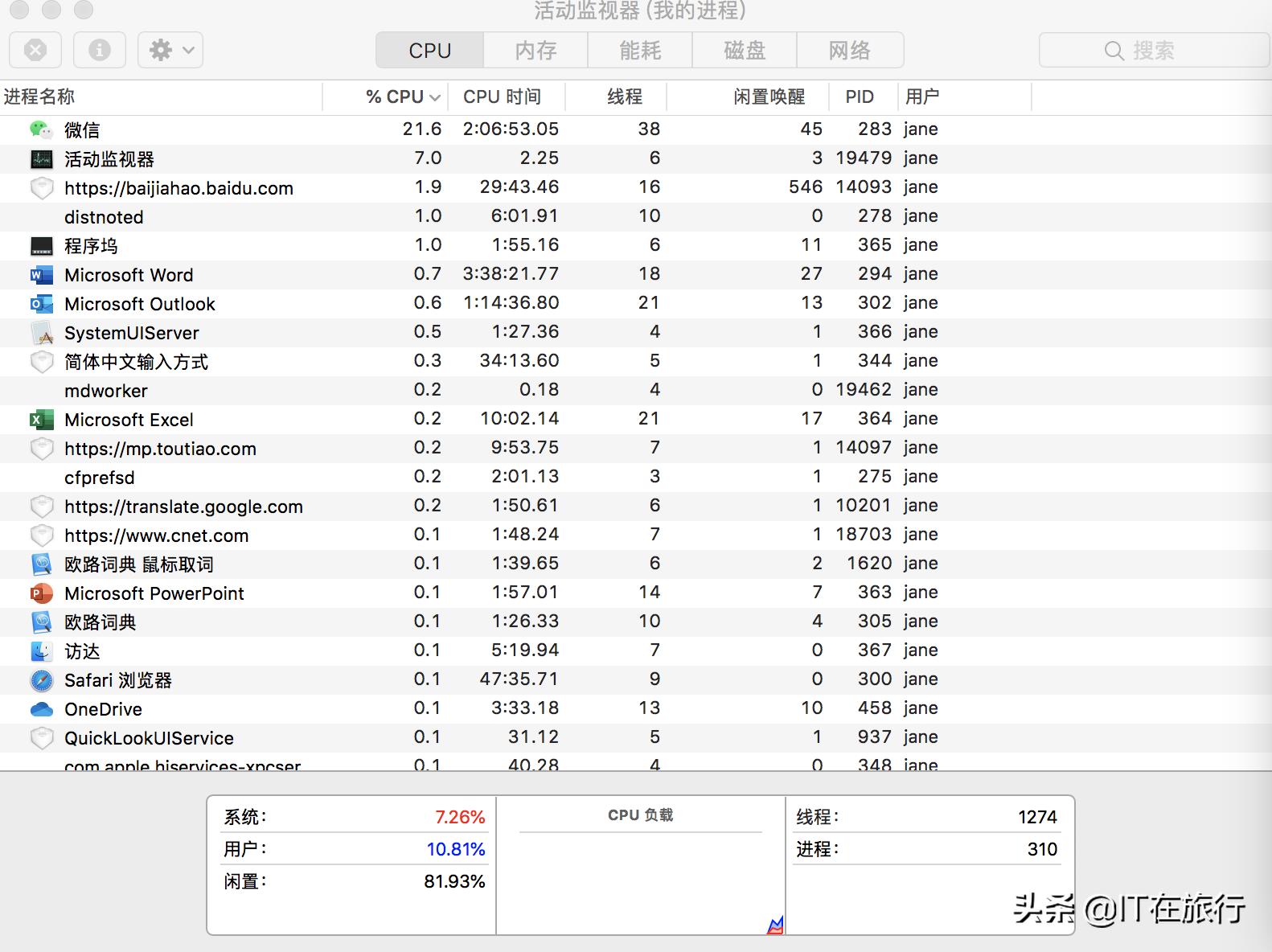Image resolution: width=1272 pixels, height=952 pixels.
Task: Click the PID 19479 cell
Action: pyautogui.click(x=864, y=158)
